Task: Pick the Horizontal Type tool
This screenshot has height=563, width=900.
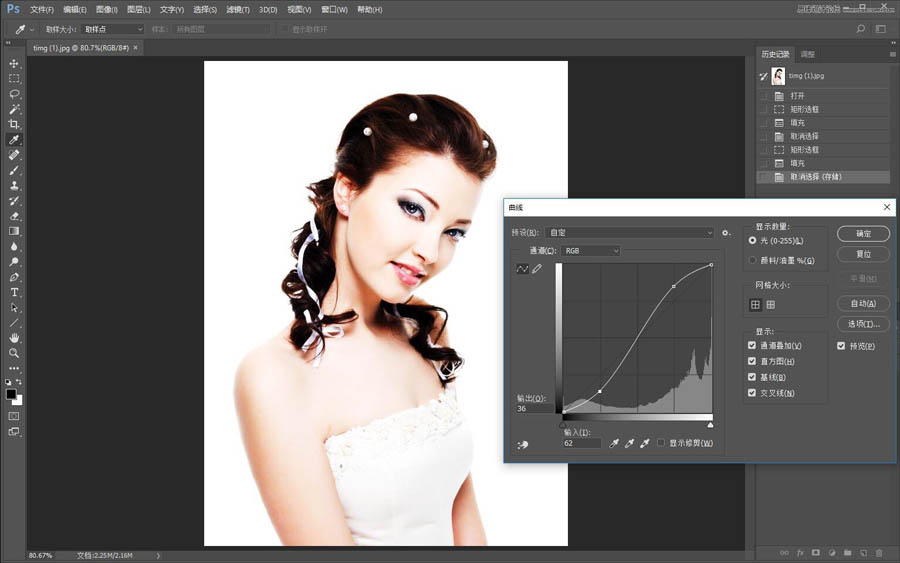Action: click(14, 292)
